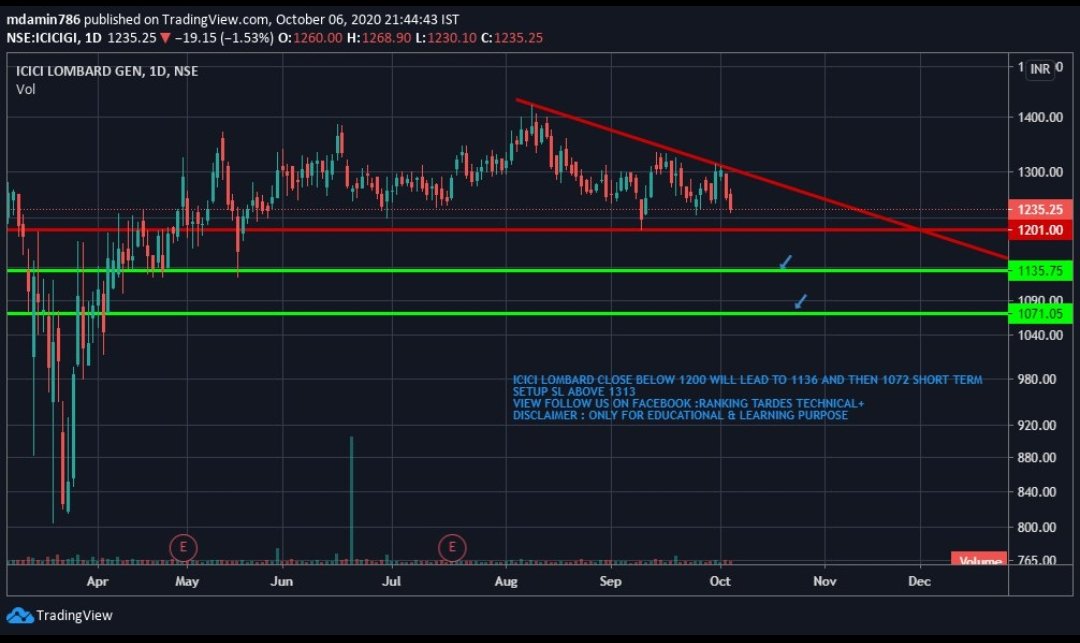Expand the Vol indicator legend entry
Image resolution: width=1080 pixels, height=643 pixels.
[25, 89]
